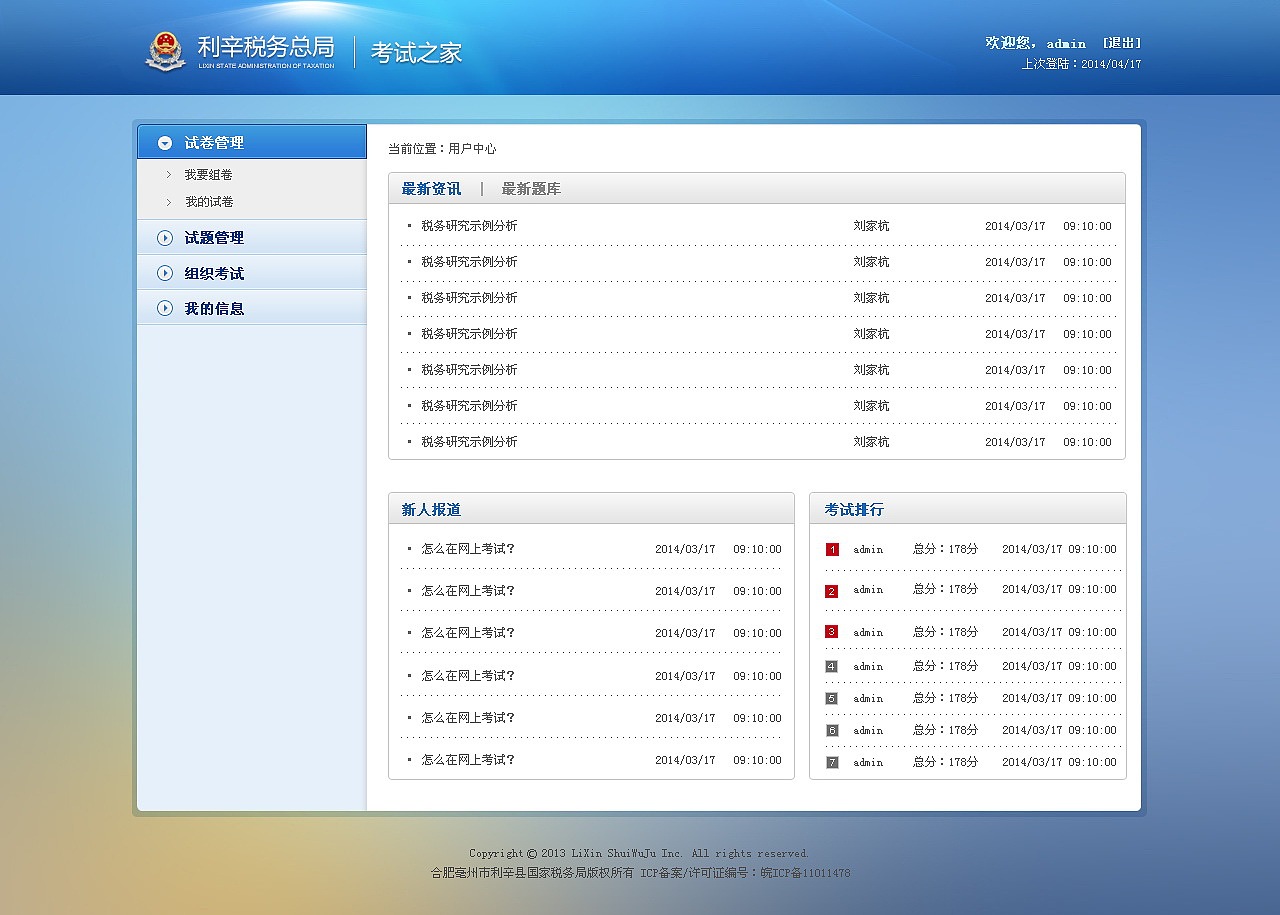1280x915 pixels.
Task: Click the admin username in welcome text
Action: 1066,44
